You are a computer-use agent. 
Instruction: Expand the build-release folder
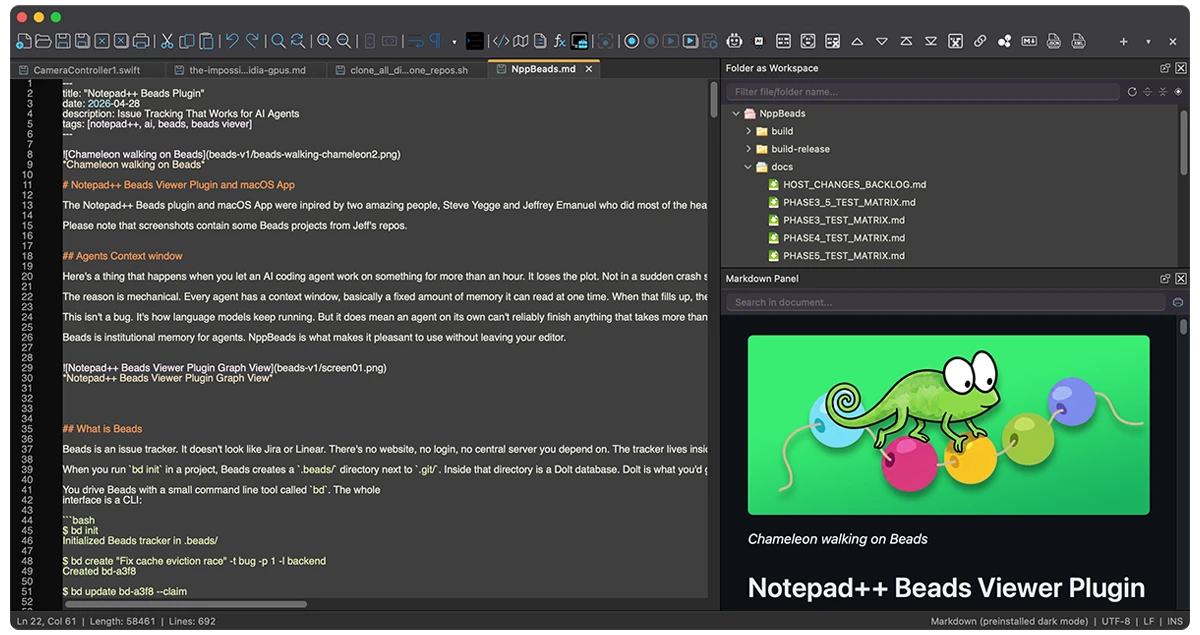(x=748, y=149)
